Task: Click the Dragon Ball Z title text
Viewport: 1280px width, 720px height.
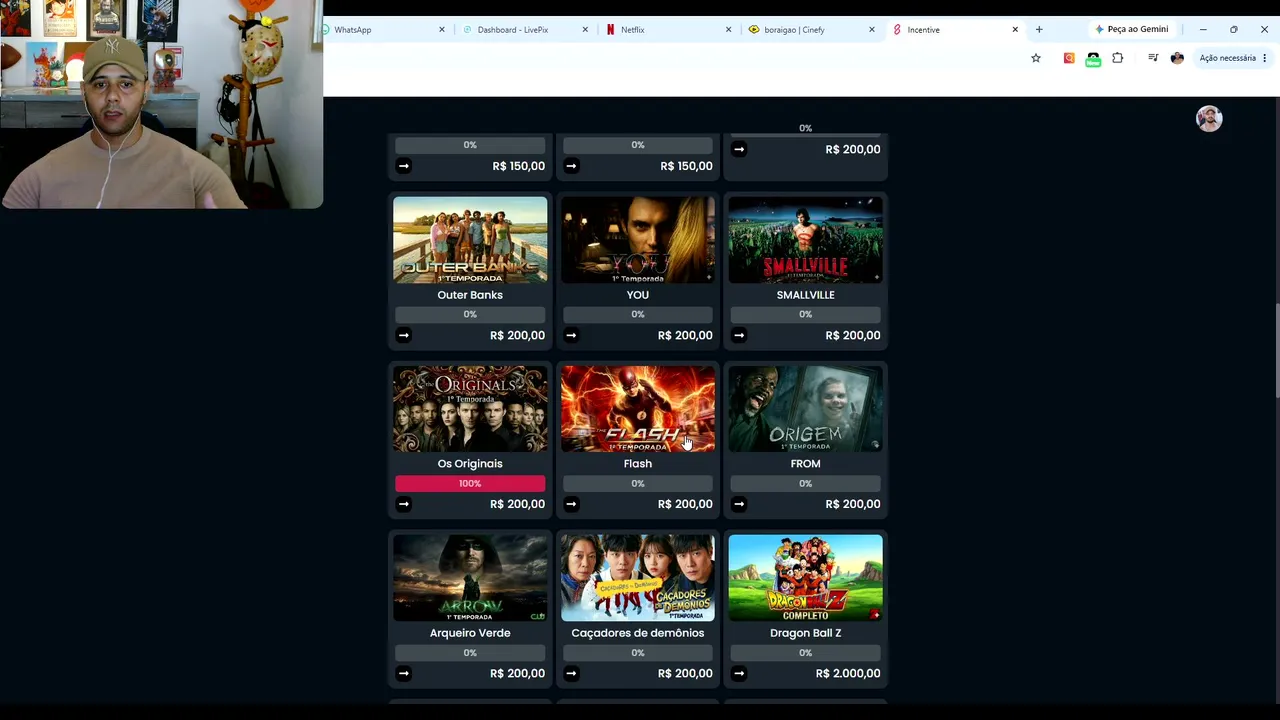Action: [805, 633]
